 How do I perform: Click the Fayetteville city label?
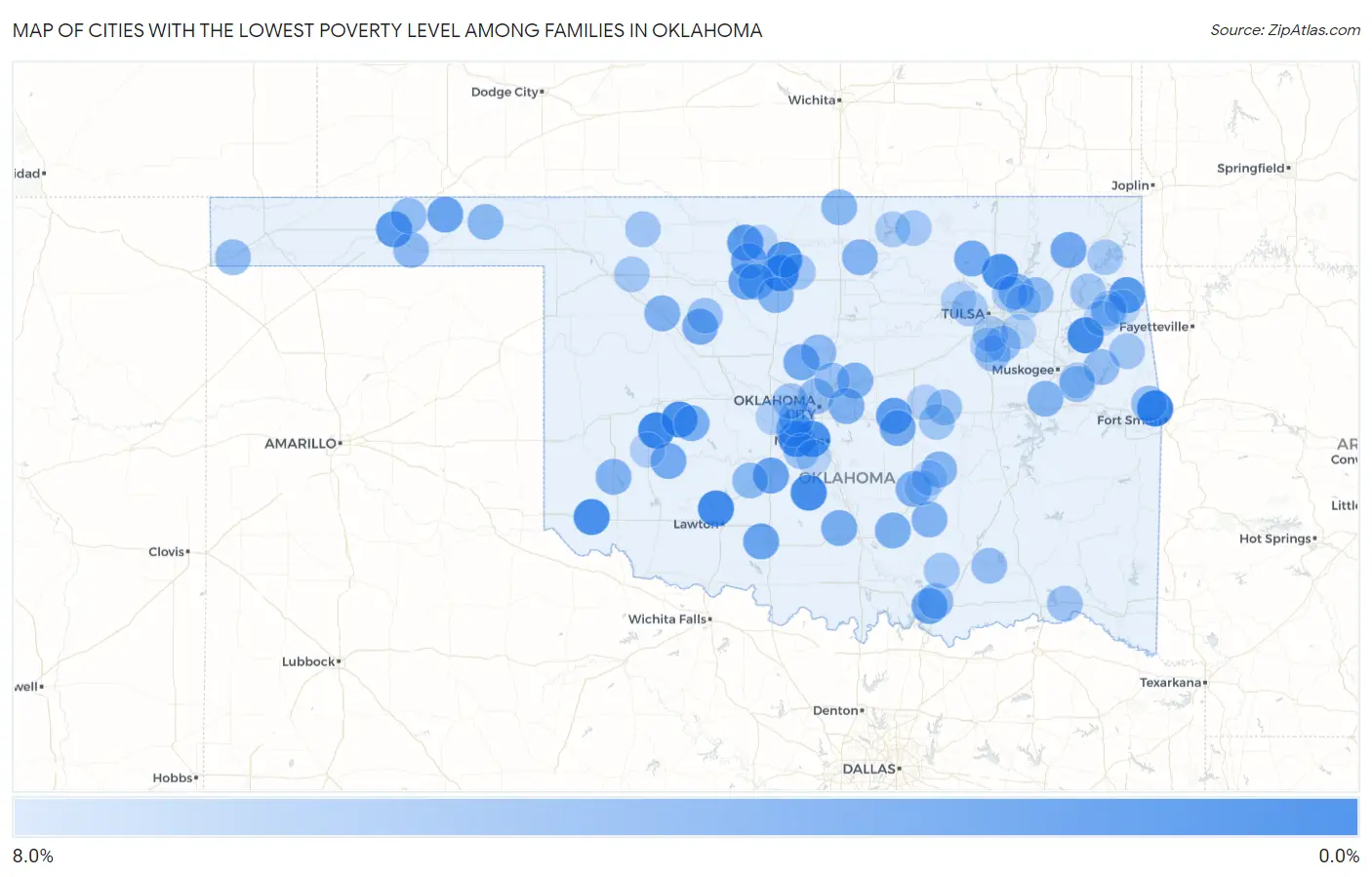[1153, 327]
